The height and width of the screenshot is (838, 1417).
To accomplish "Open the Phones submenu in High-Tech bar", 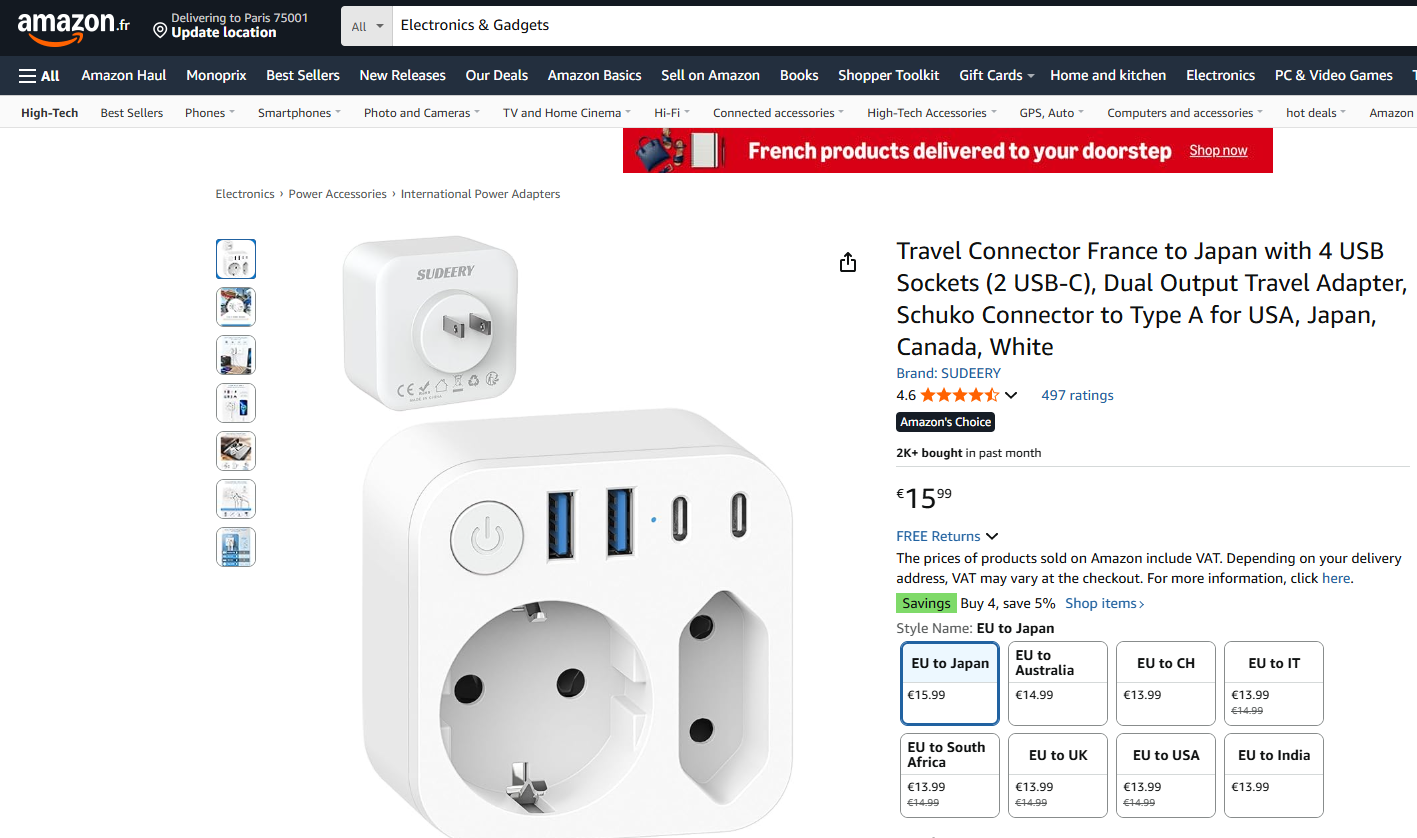I will click(x=209, y=113).
